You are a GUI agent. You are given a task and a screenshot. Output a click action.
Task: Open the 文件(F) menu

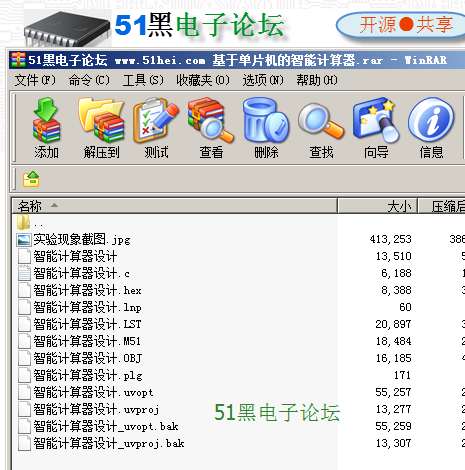[35, 80]
